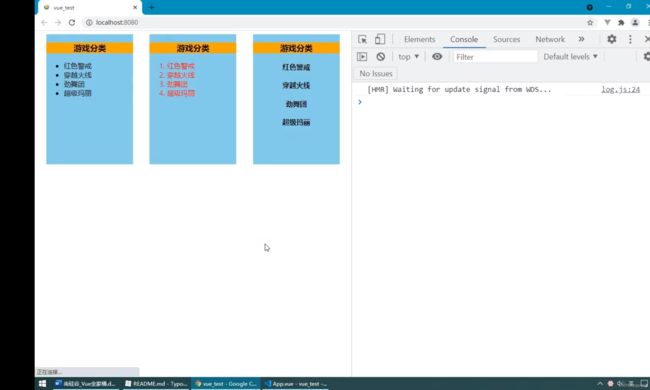This screenshot has width=650, height=390.
Task: Go back with the browser back arrow
Action: [x=44, y=22]
